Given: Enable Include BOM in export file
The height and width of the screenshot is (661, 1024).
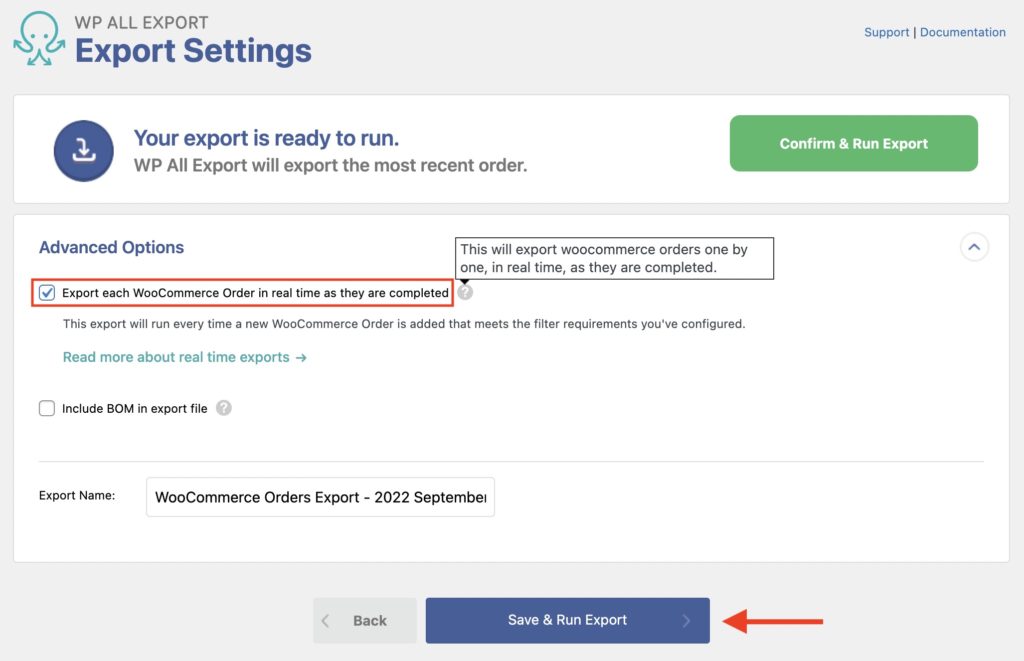Looking at the screenshot, I should [46, 408].
